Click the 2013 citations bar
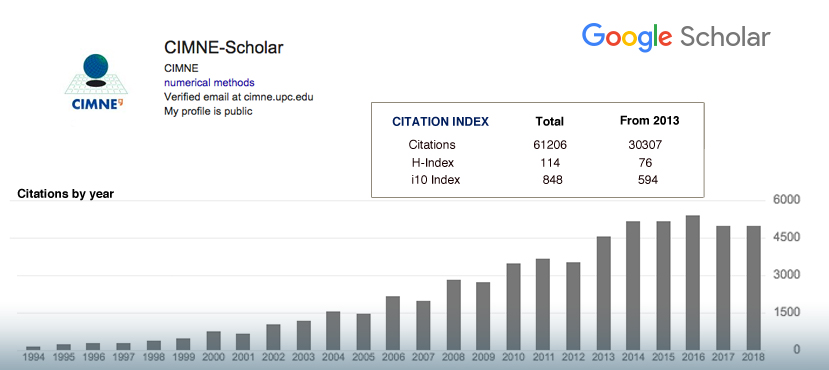This screenshot has height=370, width=829. pyautogui.click(x=604, y=293)
